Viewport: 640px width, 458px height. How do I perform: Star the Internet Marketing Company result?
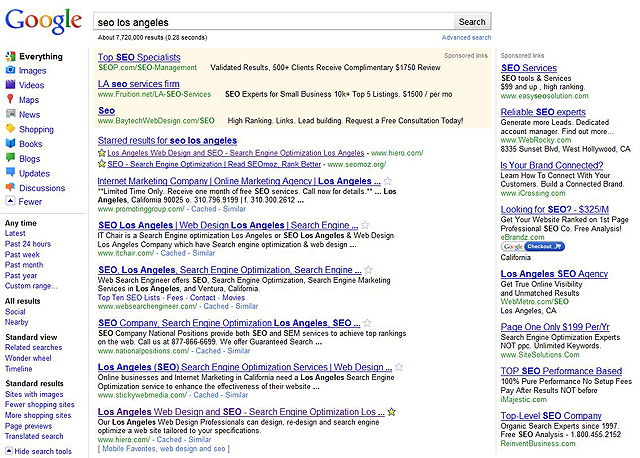[385, 182]
